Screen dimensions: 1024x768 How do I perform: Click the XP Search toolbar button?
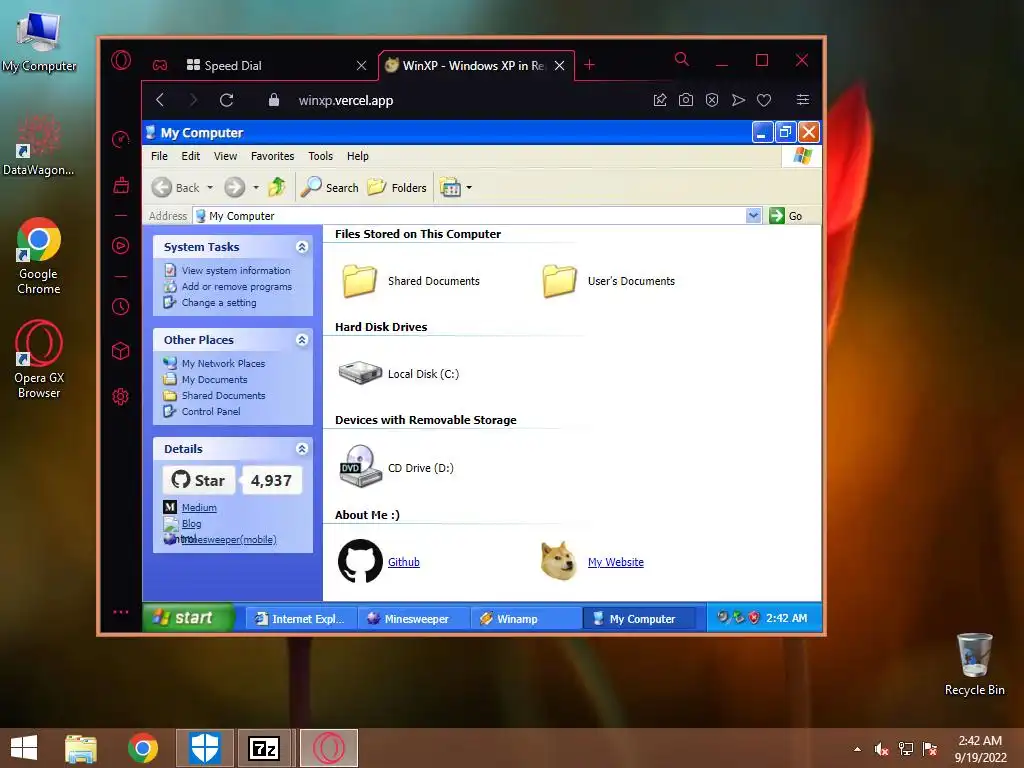click(330, 187)
